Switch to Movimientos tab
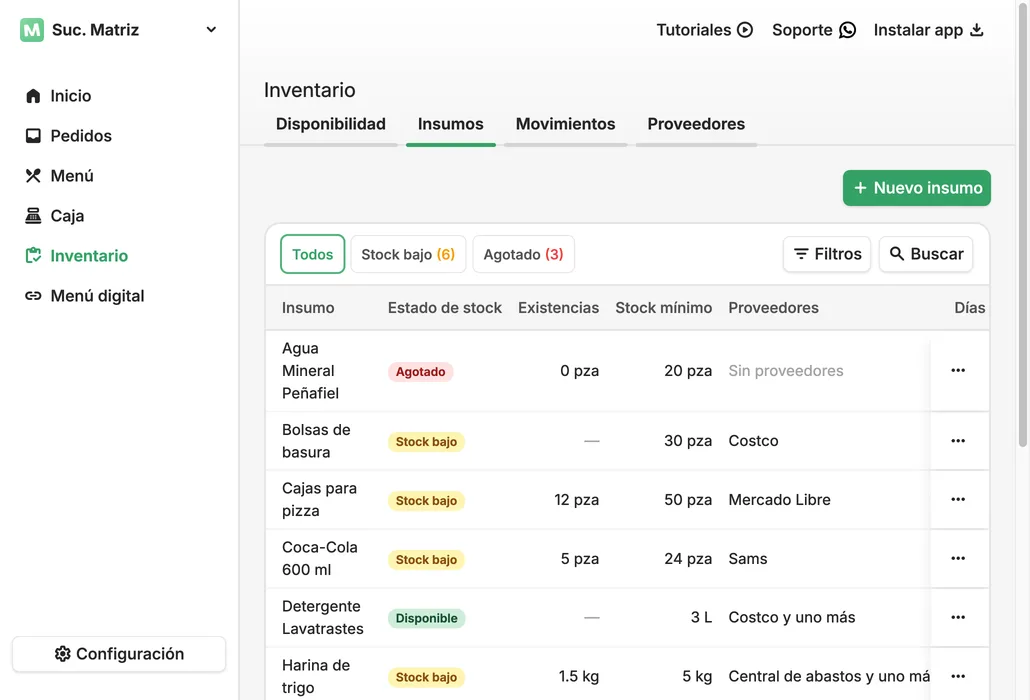This screenshot has height=700, width=1030. click(566, 124)
